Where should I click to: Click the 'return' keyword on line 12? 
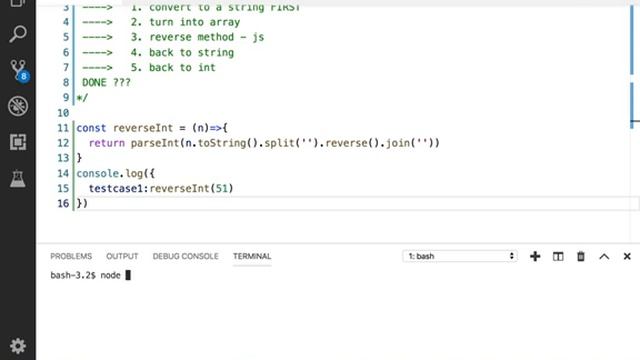point(107,143)
